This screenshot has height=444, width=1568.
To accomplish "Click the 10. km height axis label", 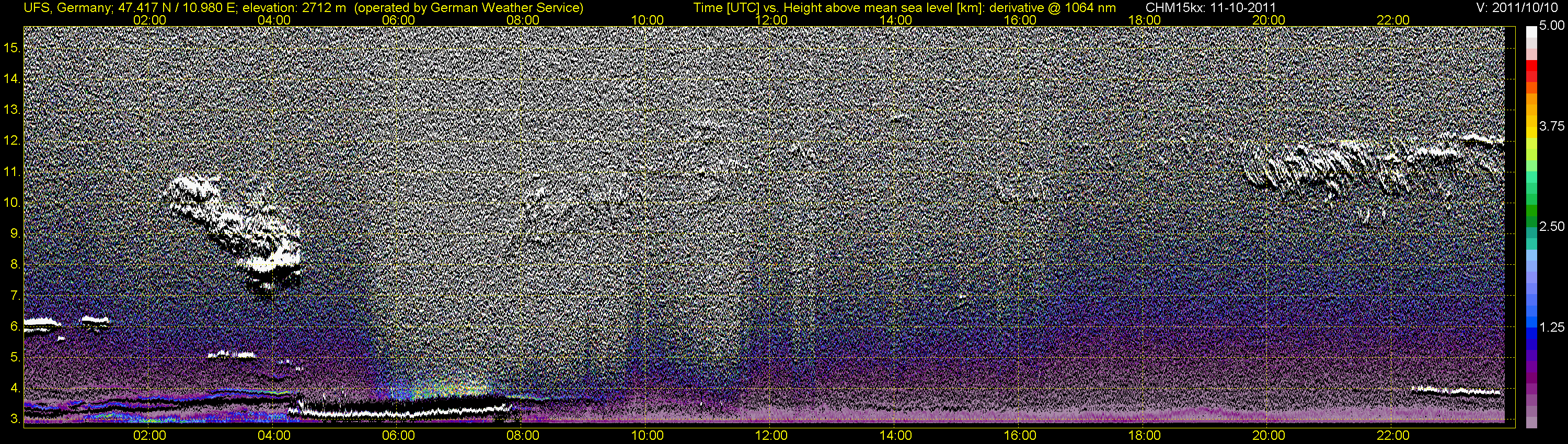I will [11, 203].
